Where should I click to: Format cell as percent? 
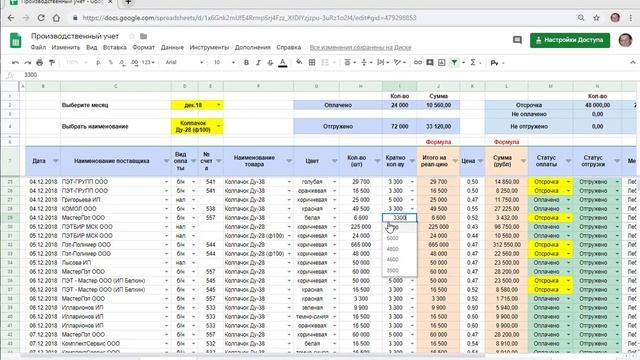coord(111,62)
